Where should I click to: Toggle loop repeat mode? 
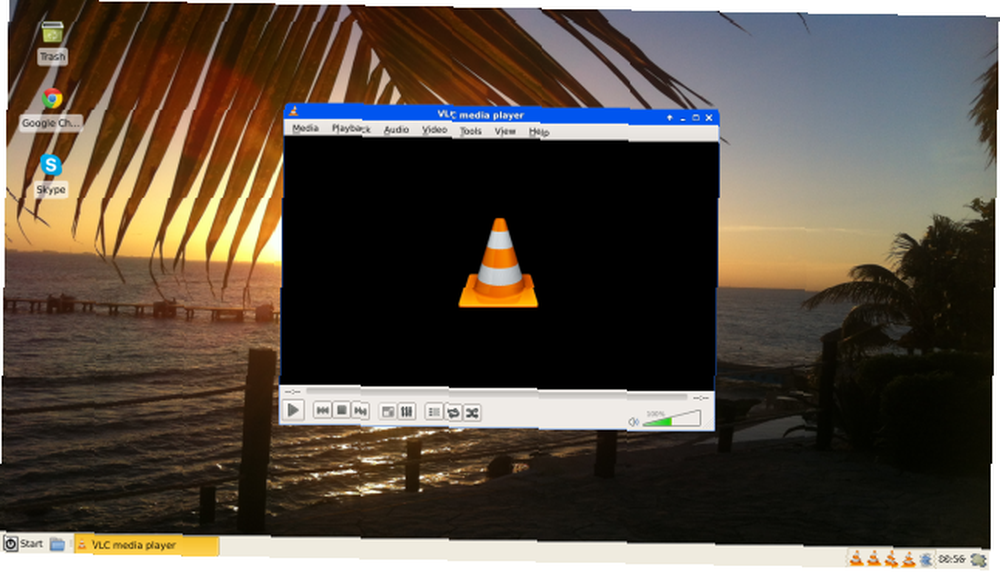click(453, 413)
